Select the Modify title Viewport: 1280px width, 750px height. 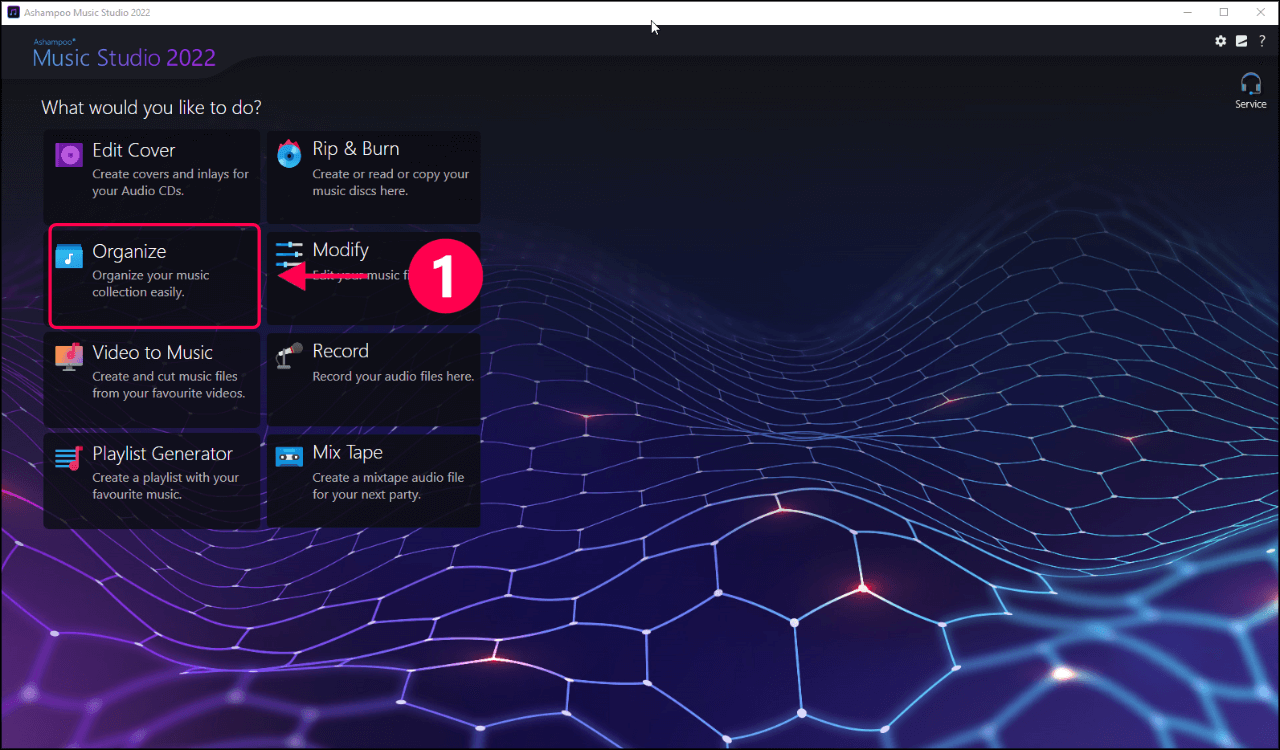(x=340, y=250)
